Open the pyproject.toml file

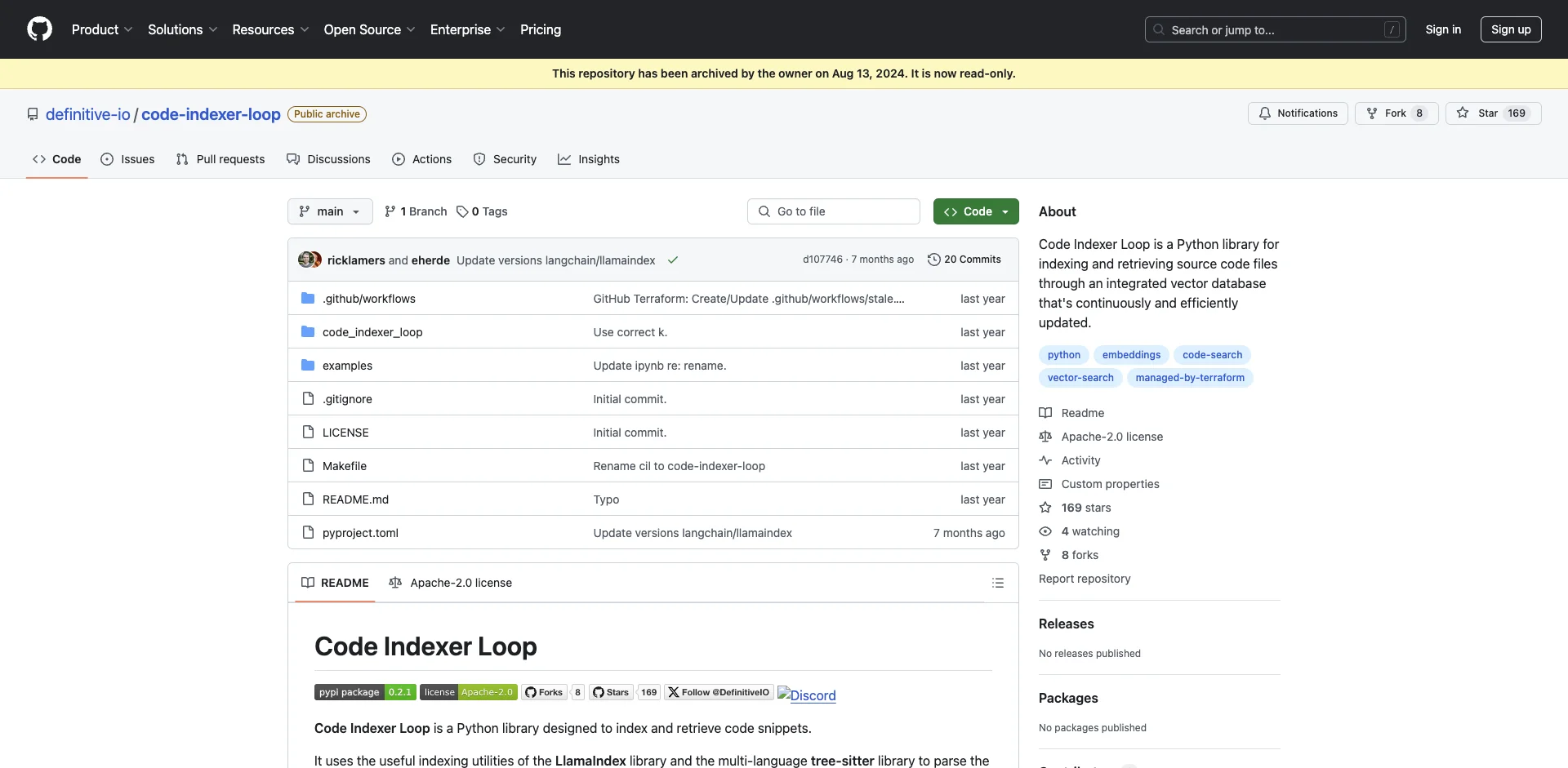point(360,533)
